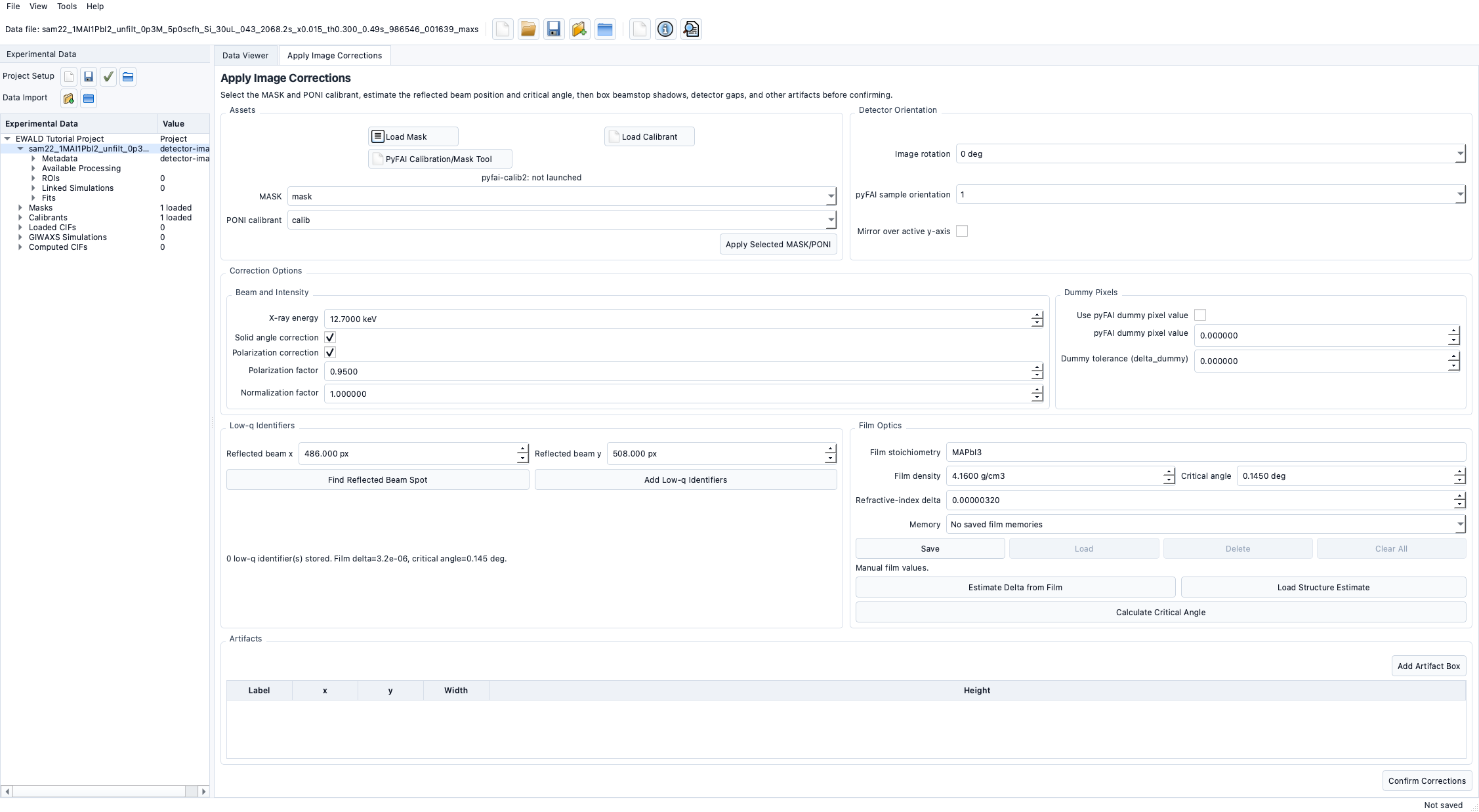Click the blue window icon in top toolbar
This screenshot has height=812, width=1479.
tap(605, 30)
